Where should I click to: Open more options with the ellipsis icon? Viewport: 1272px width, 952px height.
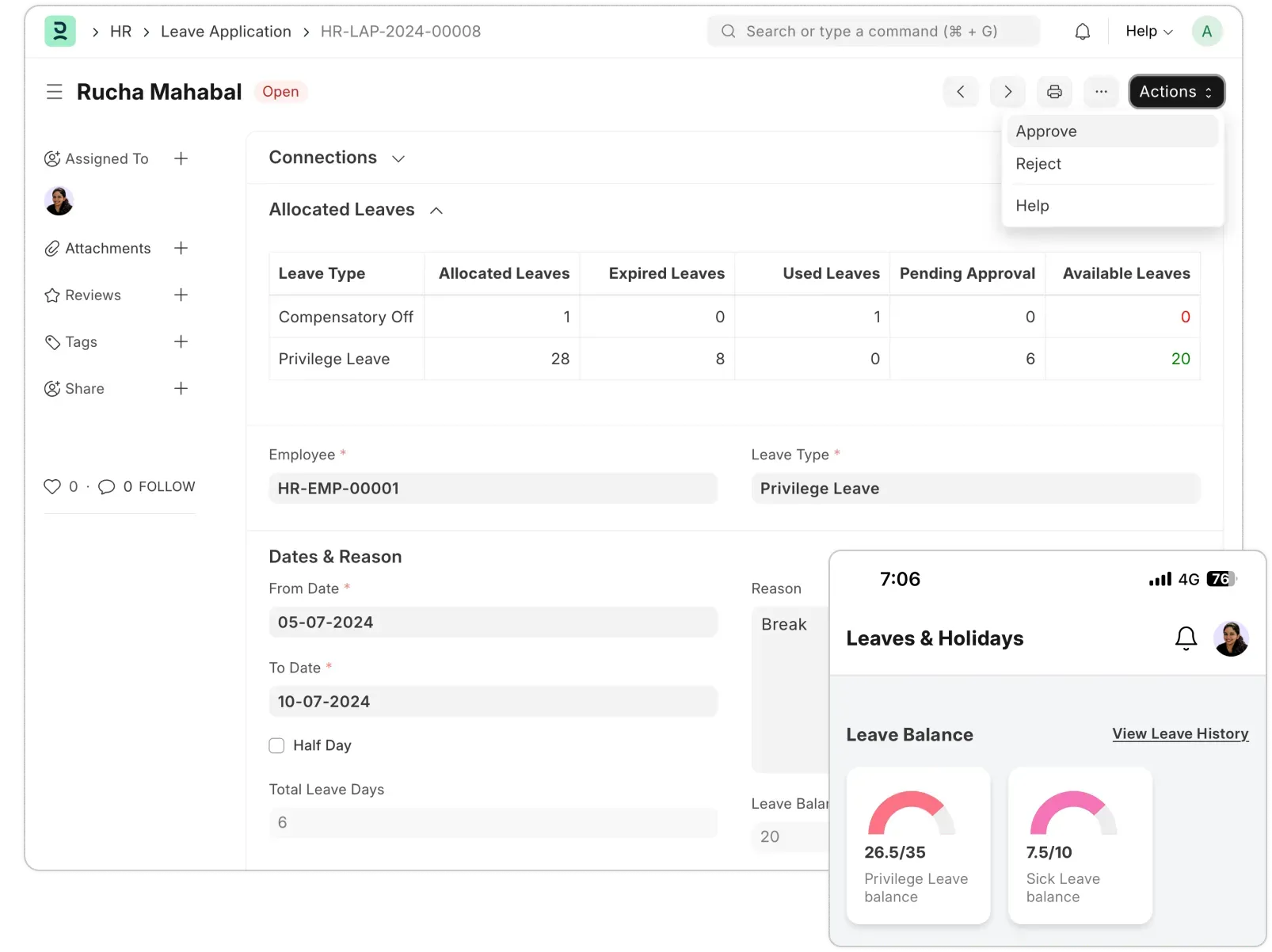pos(1101,91)
